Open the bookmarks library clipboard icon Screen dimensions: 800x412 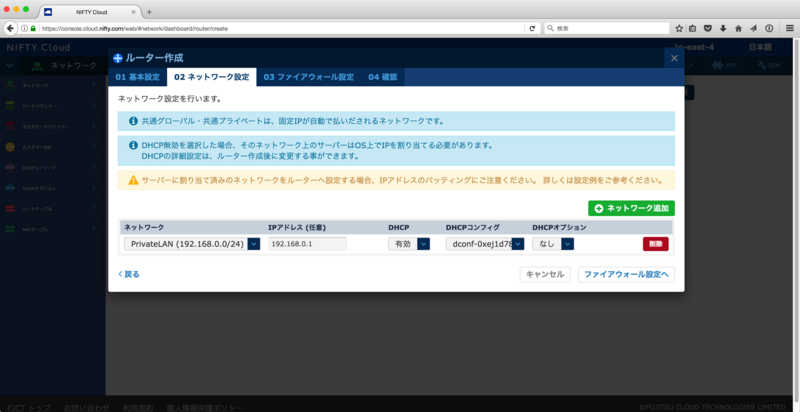[693, 29]
